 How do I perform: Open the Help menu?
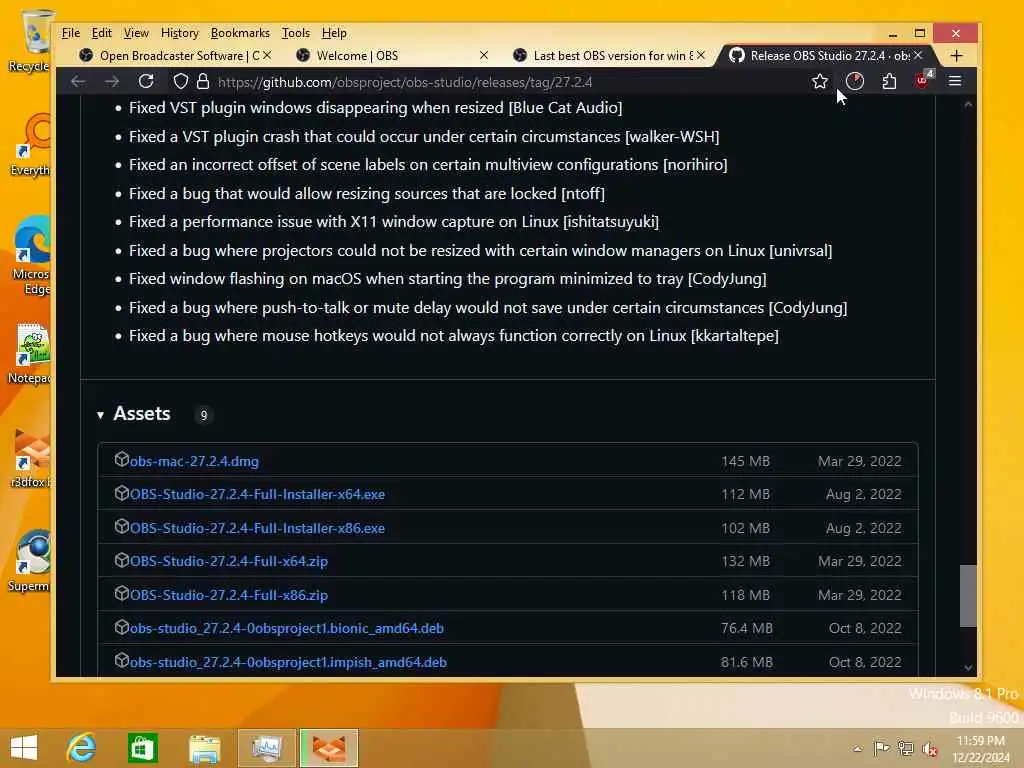point(334,33)
